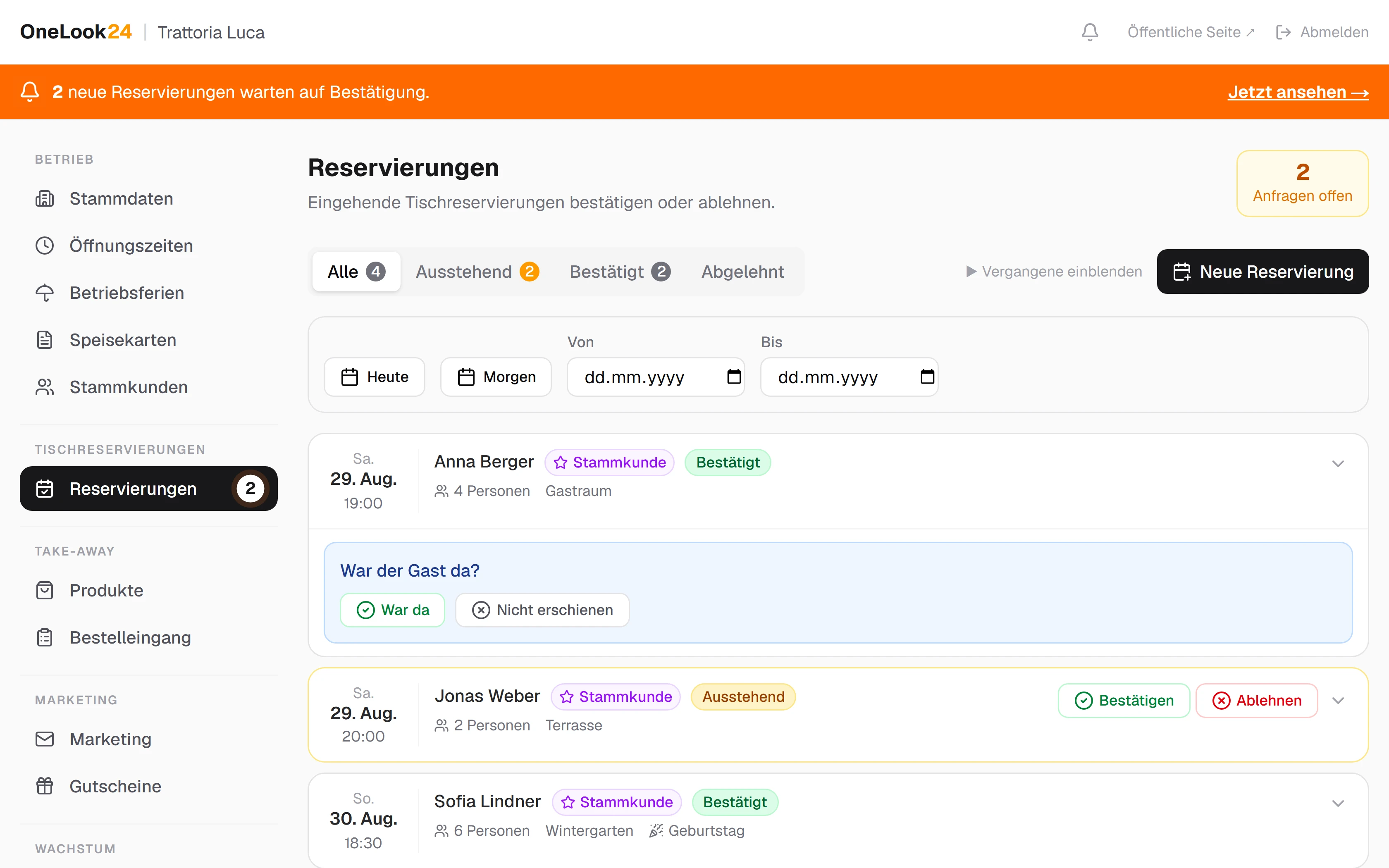1389x868 pixels.
Task: Click the Geburtstag tag on Sofia Lindner
Action: pos(697,831)
